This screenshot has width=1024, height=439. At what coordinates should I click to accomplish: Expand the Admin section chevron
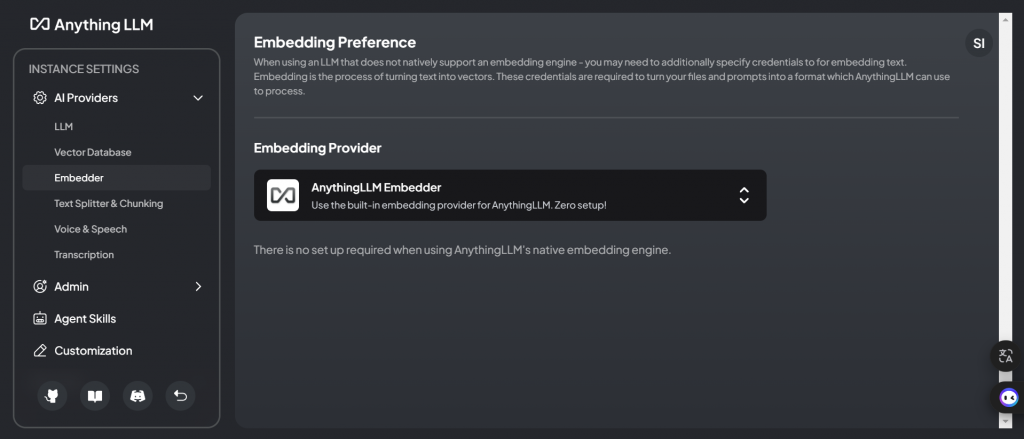198,287
